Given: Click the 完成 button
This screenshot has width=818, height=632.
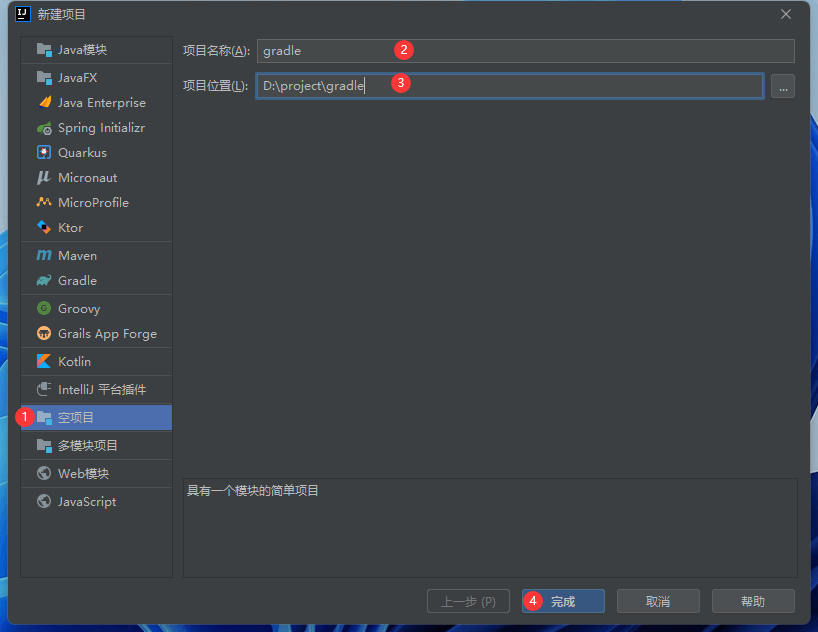Looking at the screenshot, I should [563, 601].
